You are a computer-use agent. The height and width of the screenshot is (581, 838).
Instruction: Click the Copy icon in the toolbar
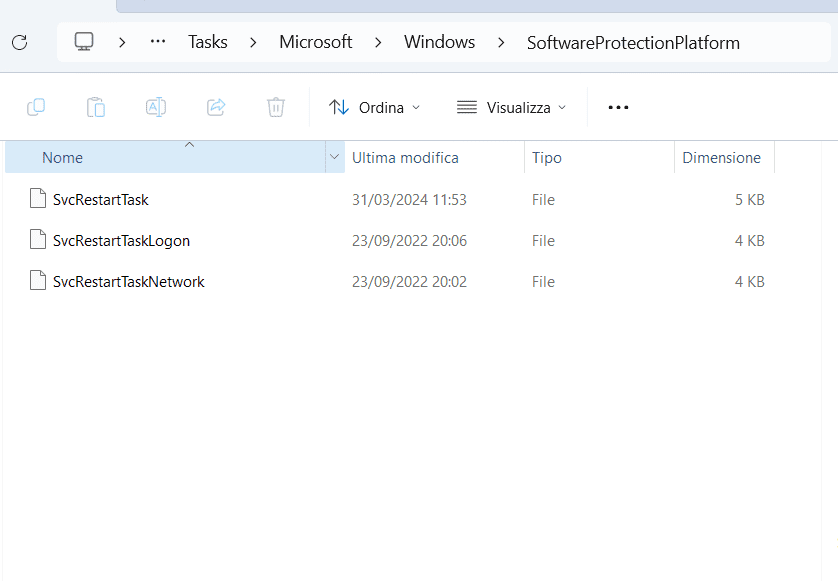coord(36,107)
